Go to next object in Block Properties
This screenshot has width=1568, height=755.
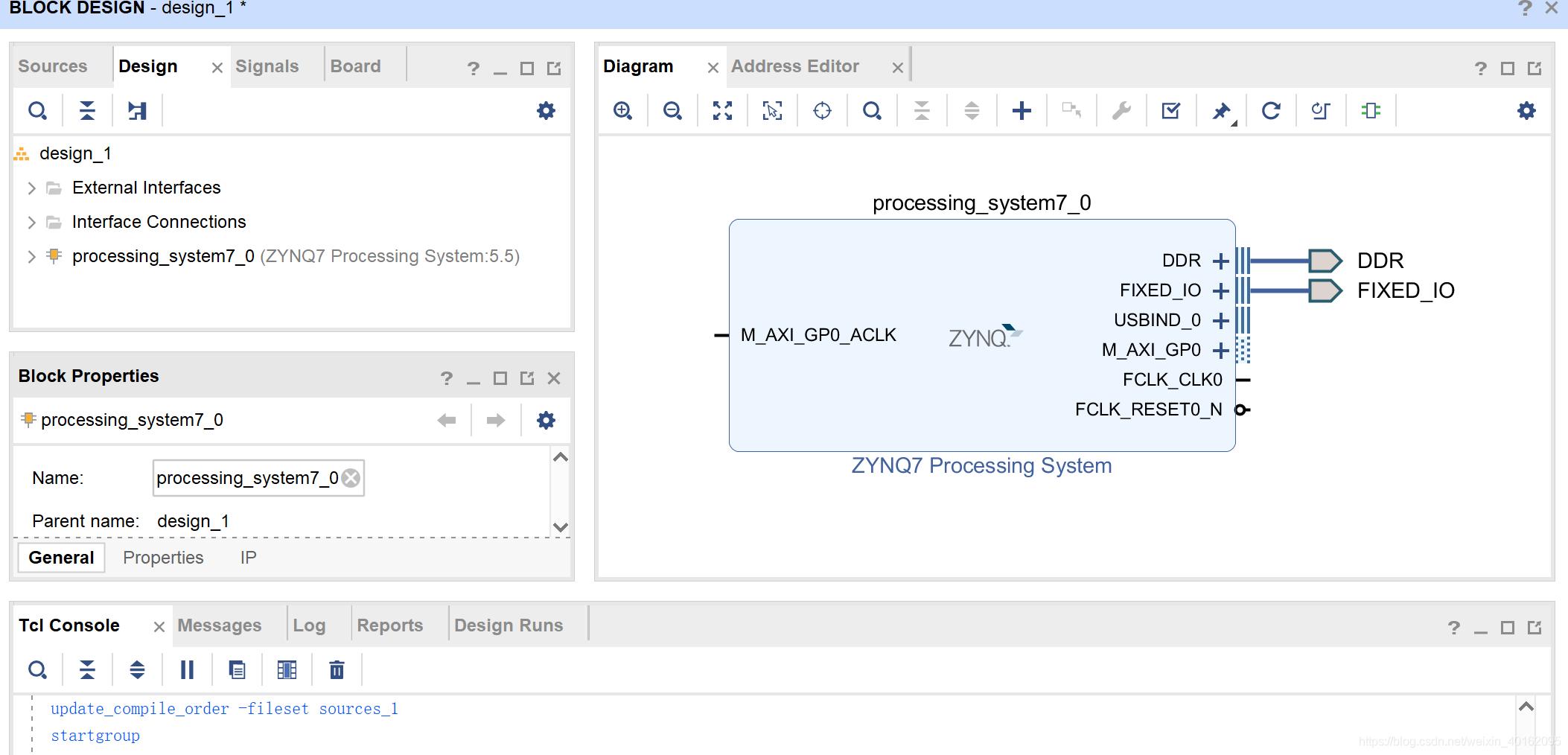click(496, 421)
